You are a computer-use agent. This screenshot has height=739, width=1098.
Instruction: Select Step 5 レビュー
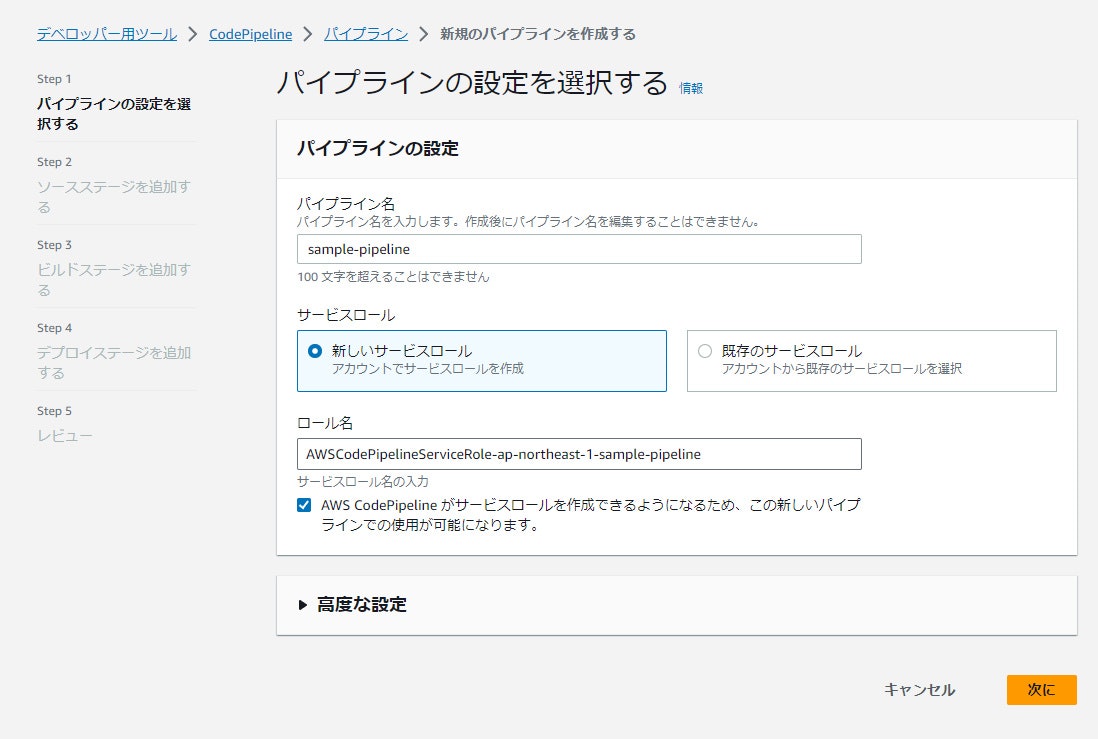click(64, 436)
